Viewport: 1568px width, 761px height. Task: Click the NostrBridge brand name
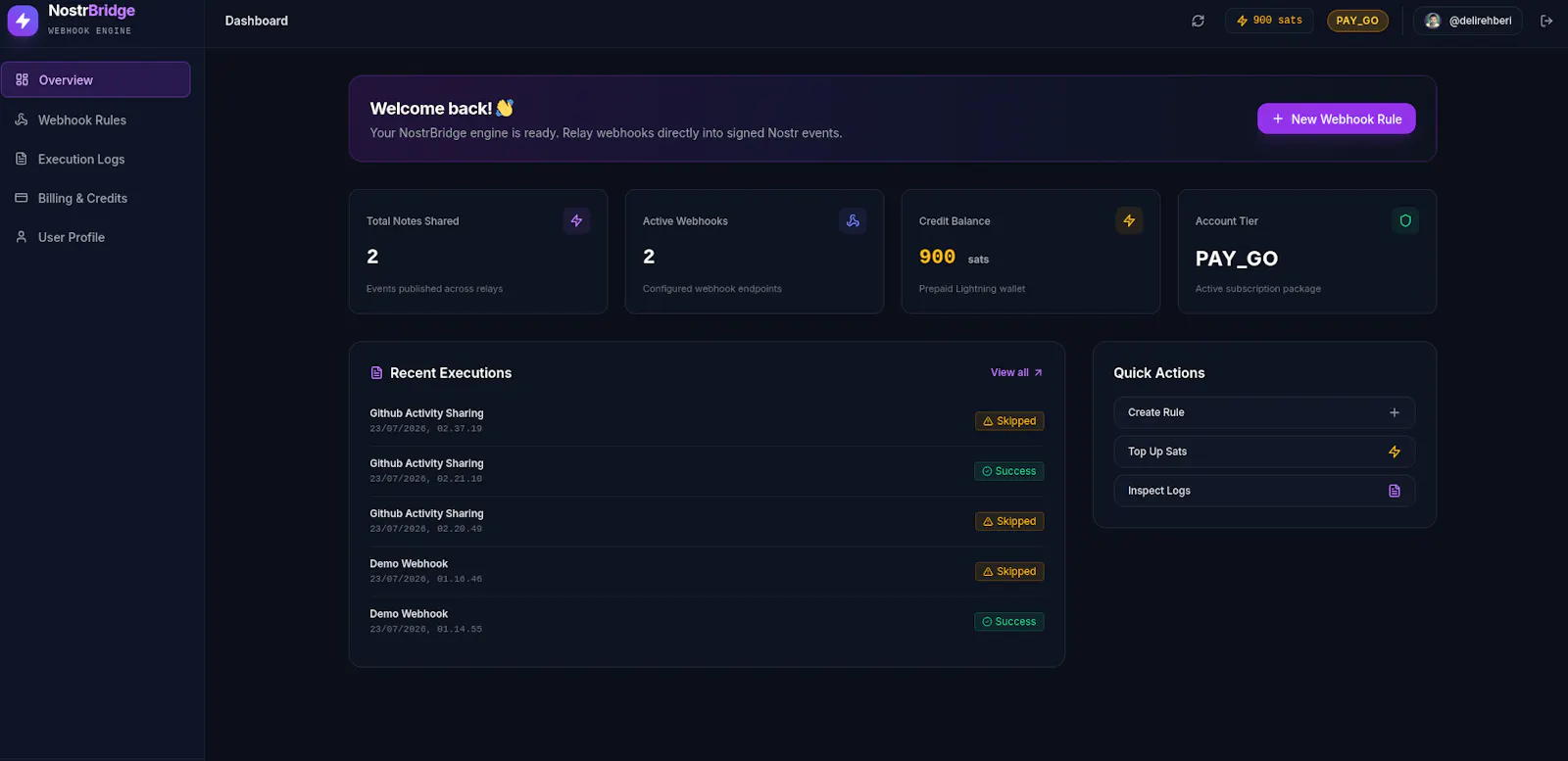pos(92,11)
